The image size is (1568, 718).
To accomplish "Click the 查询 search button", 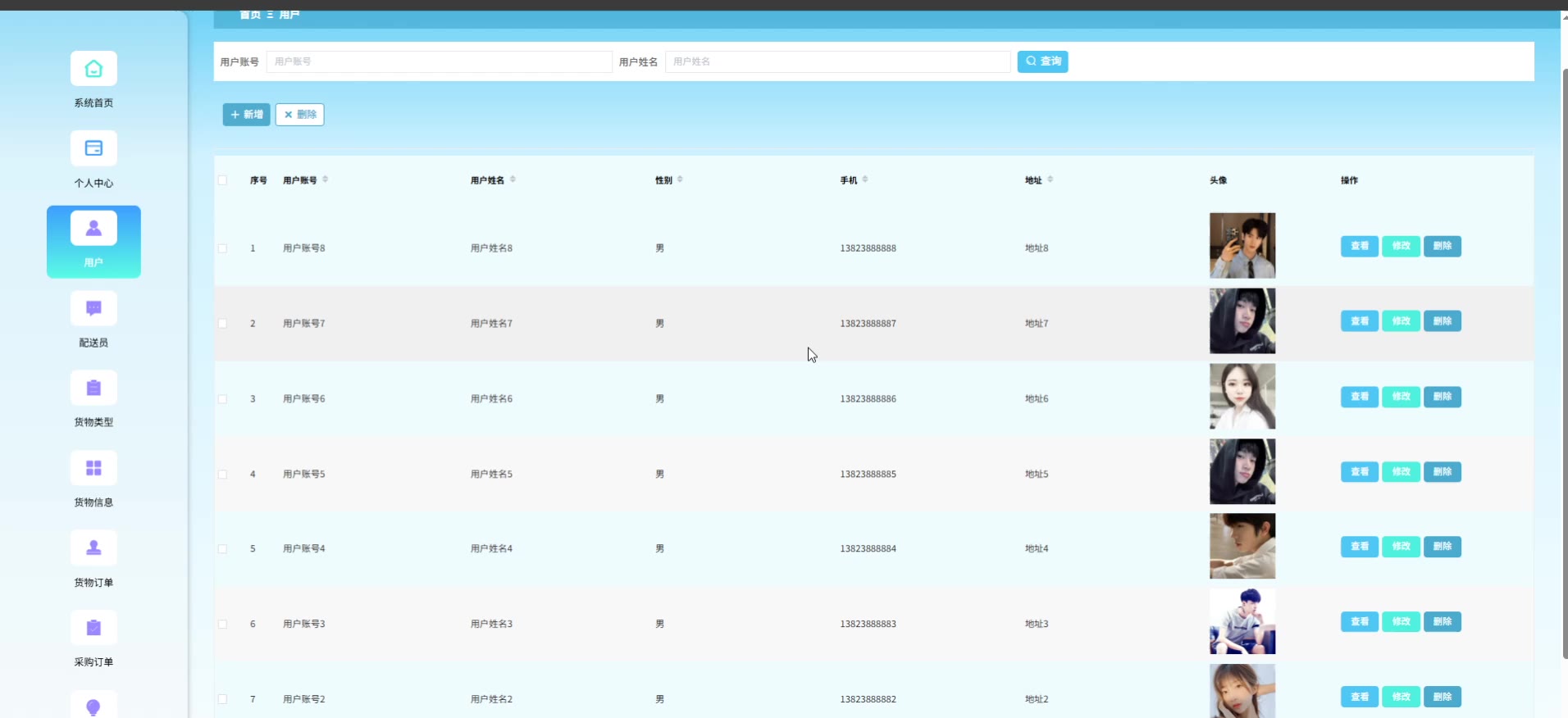I will [x=1042, y=61].
